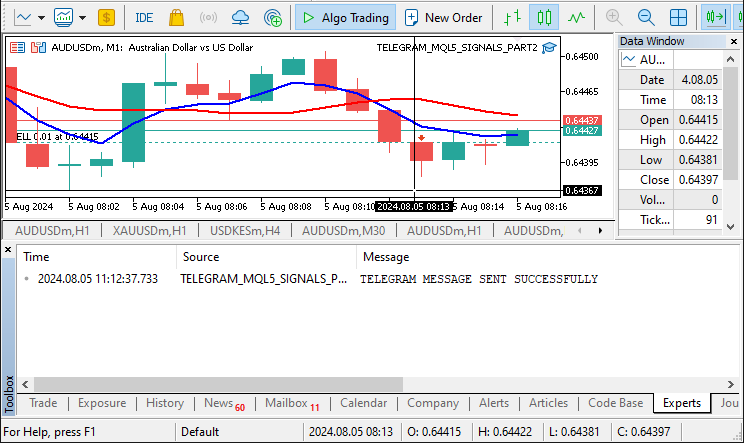Click the Time column header
Viewport: 744px width, 443px height.
click(97, 257)
